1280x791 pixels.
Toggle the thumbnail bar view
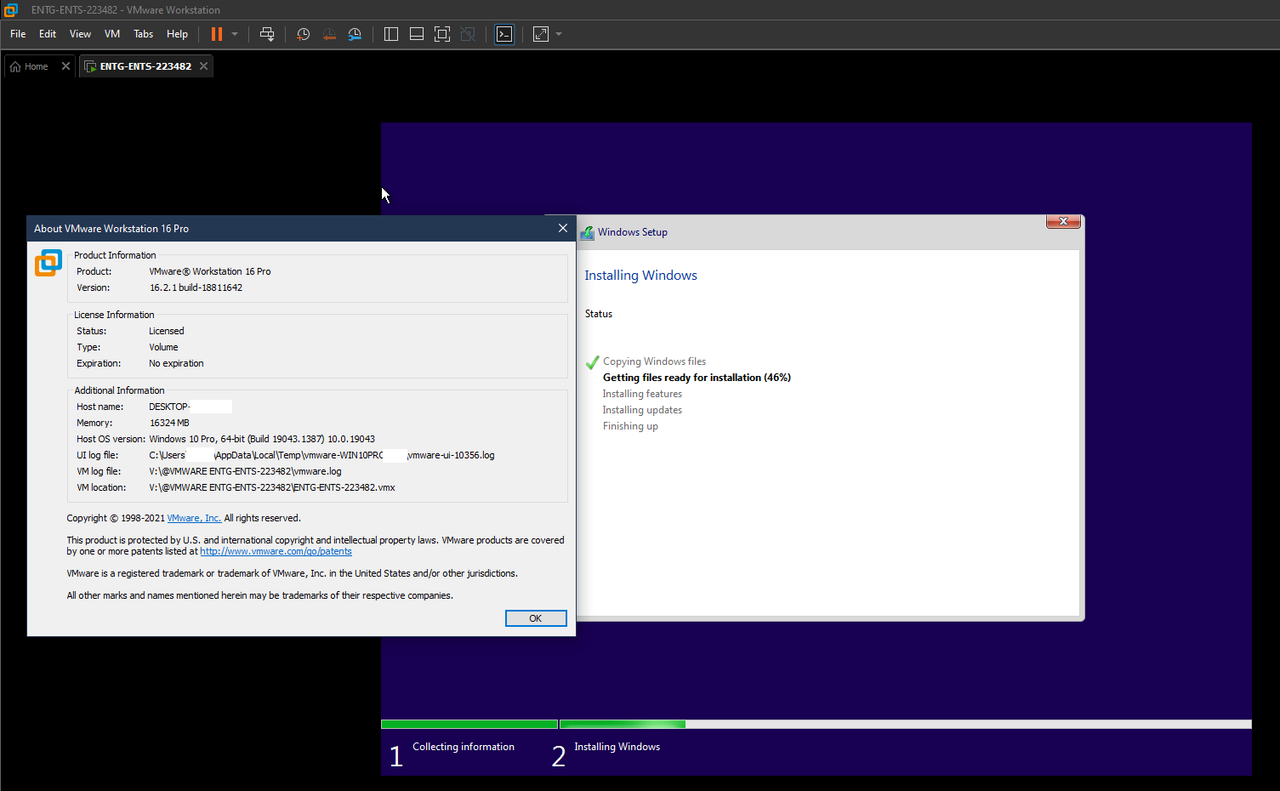point(417,34)
